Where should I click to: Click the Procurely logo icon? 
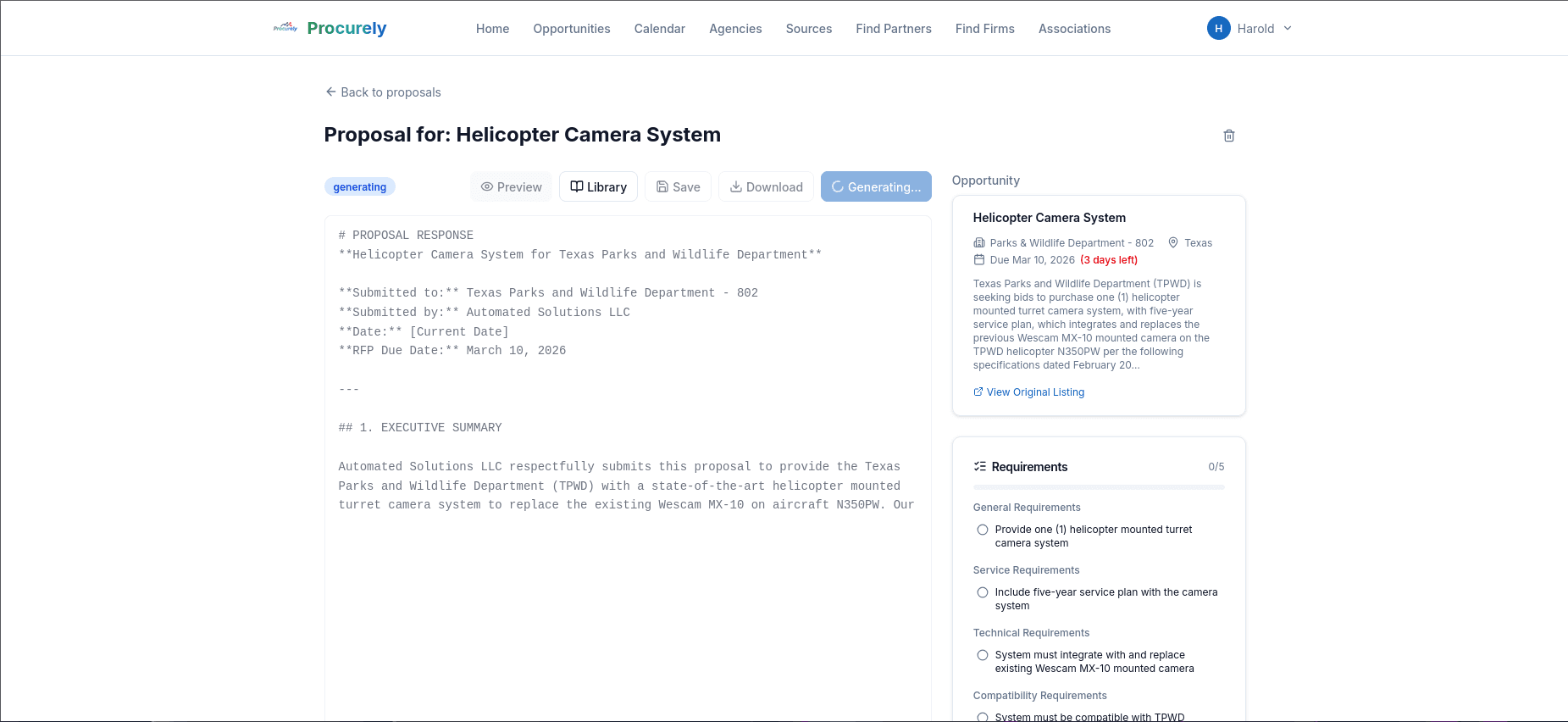tap(285, 28)
